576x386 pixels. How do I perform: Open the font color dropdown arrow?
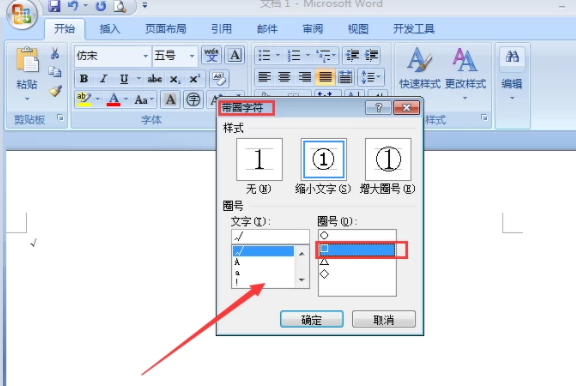pyautogui.click(x=126, y=99)
